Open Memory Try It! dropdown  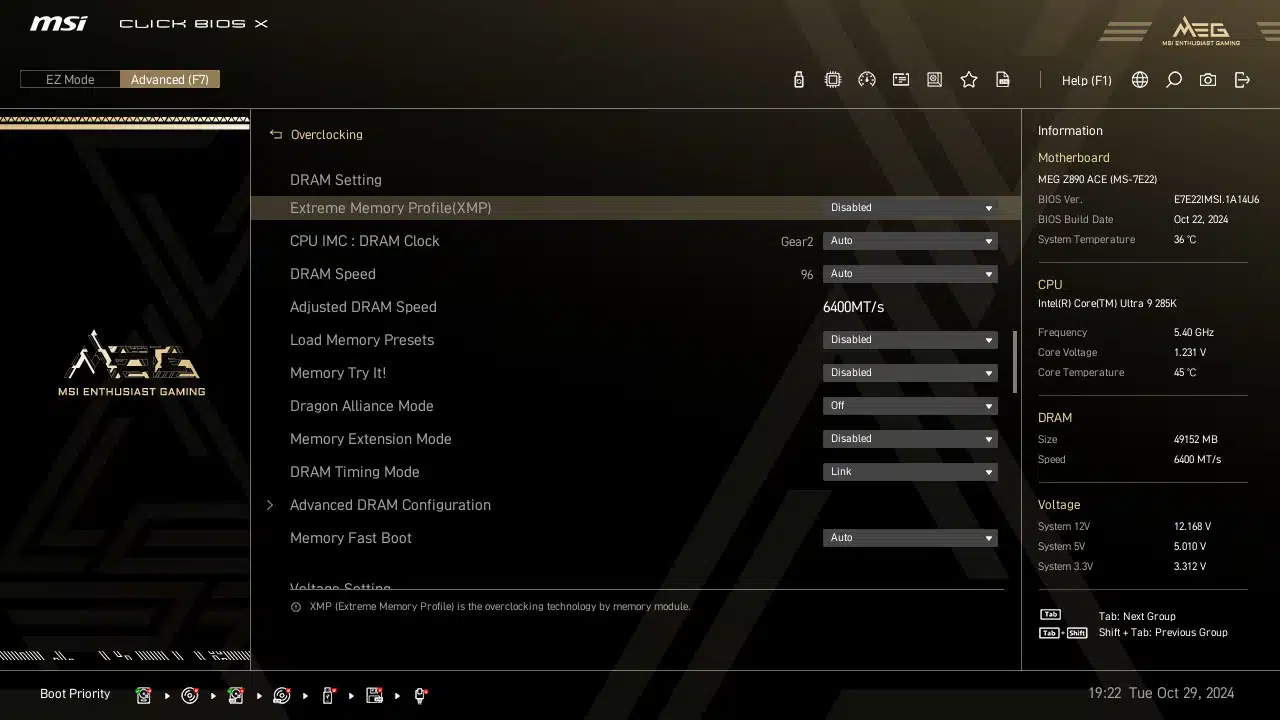pyautogui.click(x=910, y=373)
